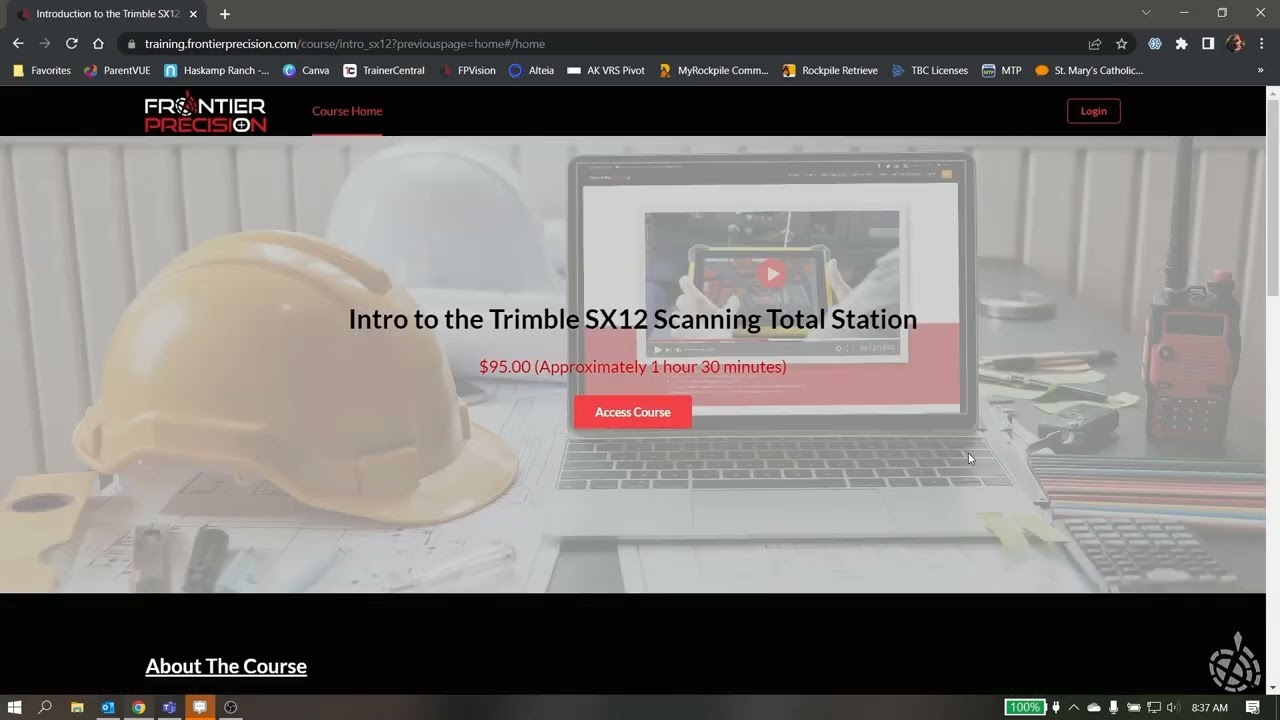This screenshot has width=1280, height=720.
Task: Open the AK VRS Pivot bookmark
Action: coord(606,71)
